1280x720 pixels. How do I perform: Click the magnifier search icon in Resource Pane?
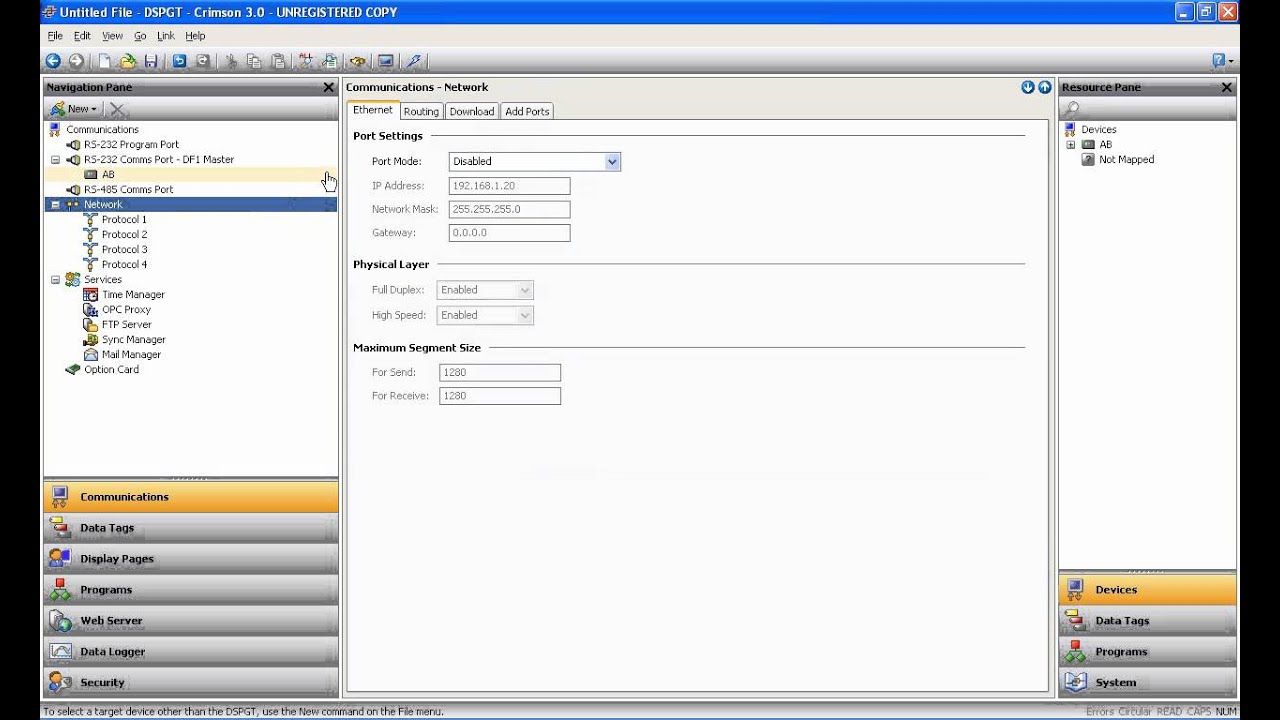tap(1072, 109)
